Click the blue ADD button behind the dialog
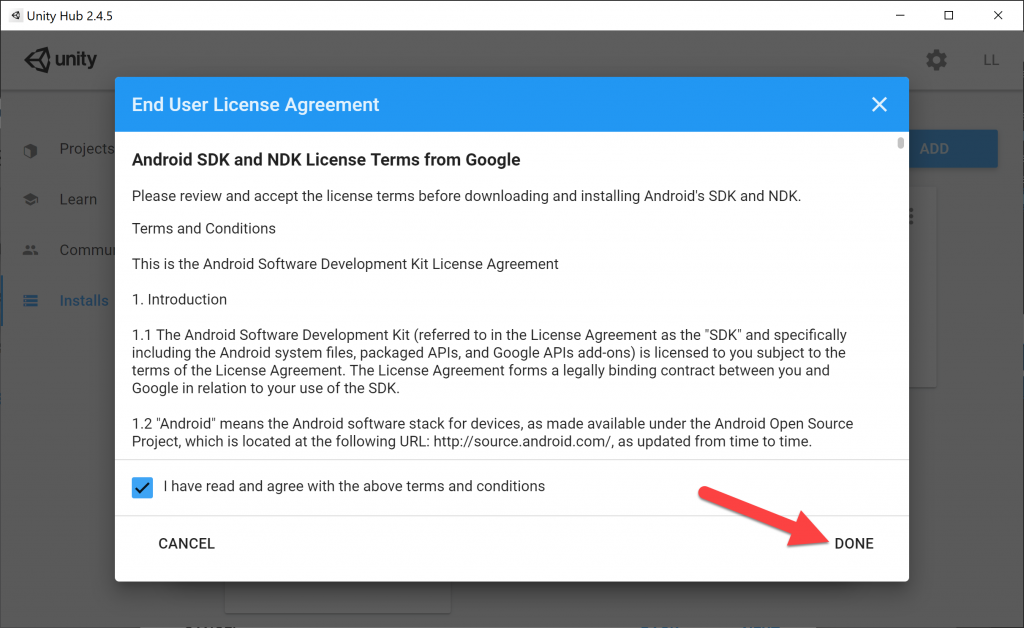The image size is (1024, 628). (953, 149)
